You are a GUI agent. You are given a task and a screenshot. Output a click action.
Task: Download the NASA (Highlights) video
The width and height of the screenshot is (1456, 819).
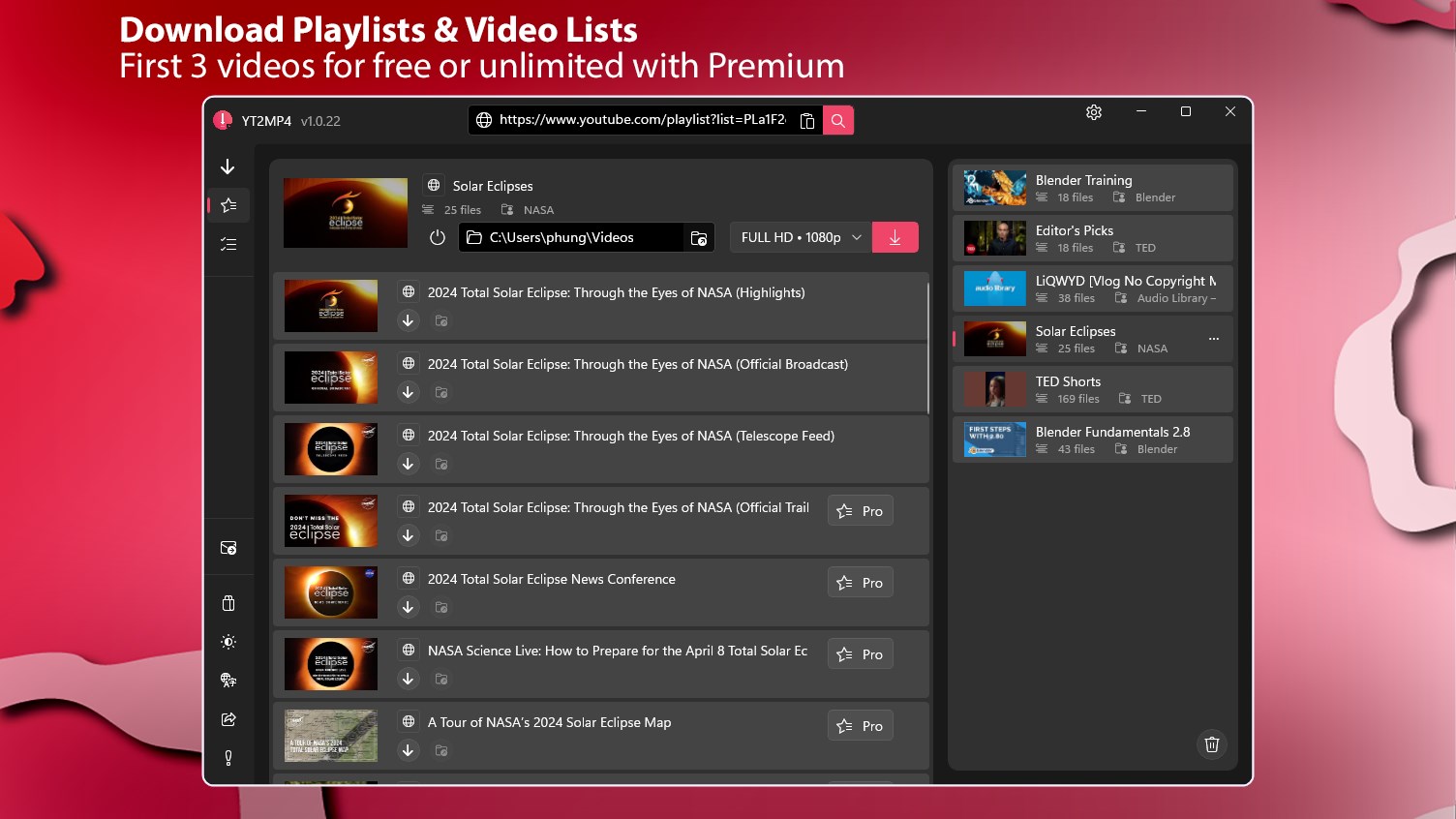click(x=409, y=320)
